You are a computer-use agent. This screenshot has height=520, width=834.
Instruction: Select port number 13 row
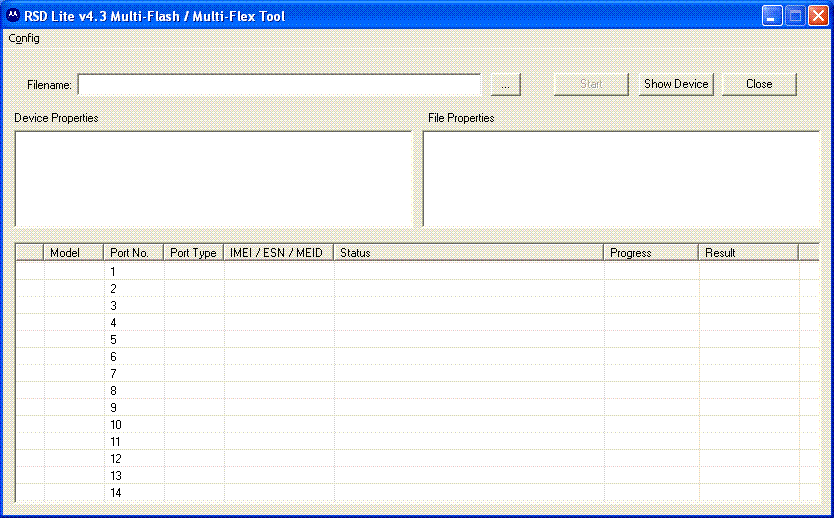click(418, 476)
